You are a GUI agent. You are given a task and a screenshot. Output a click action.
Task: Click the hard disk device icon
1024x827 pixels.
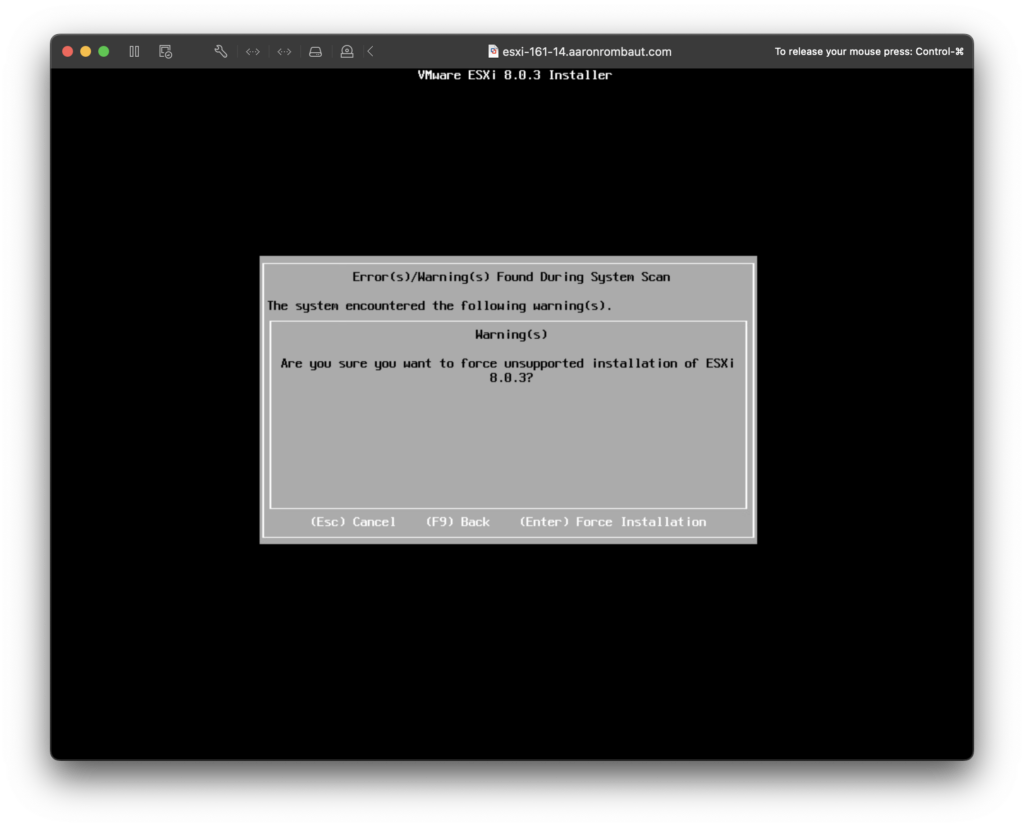tap(315, 51)
